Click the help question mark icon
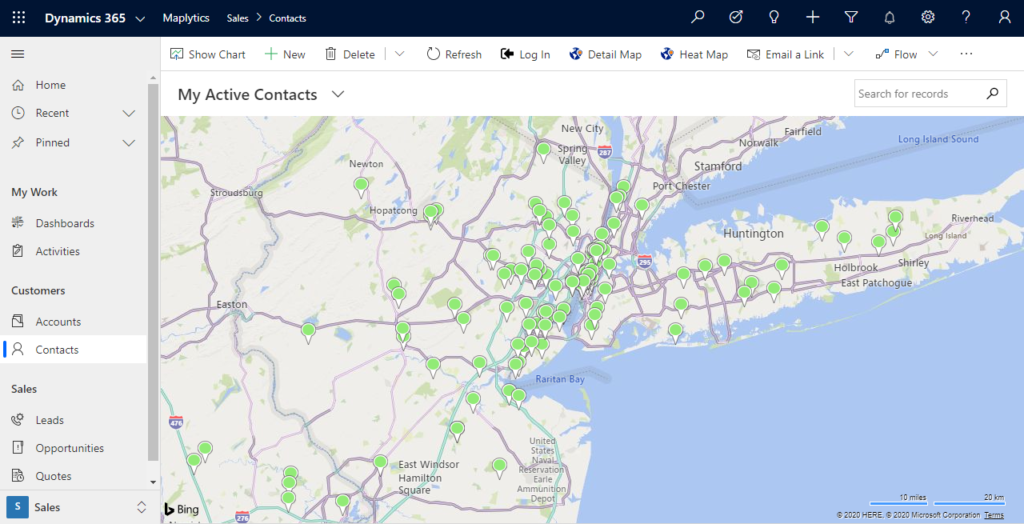 (x=966, y=18)
